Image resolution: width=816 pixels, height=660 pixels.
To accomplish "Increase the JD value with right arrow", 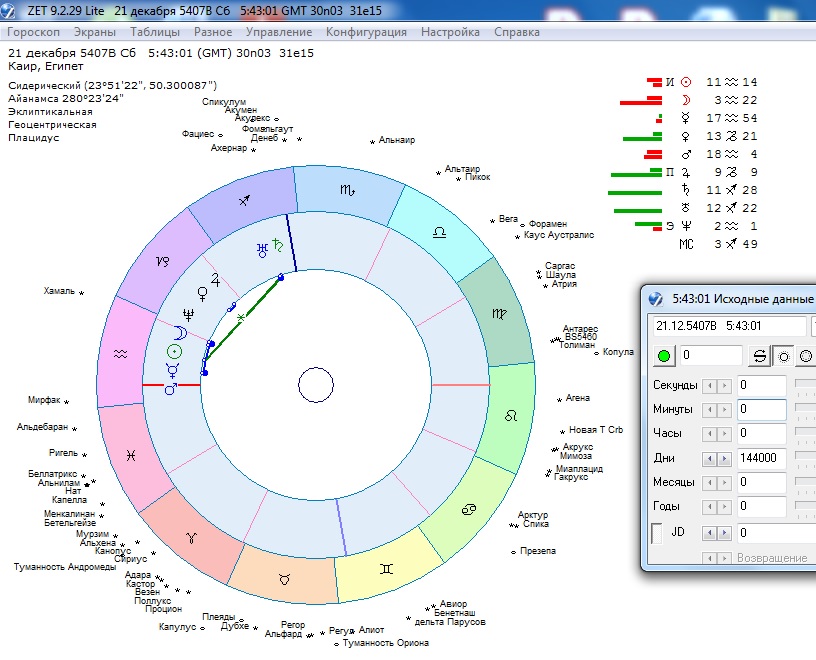I will tap(724, 533).
